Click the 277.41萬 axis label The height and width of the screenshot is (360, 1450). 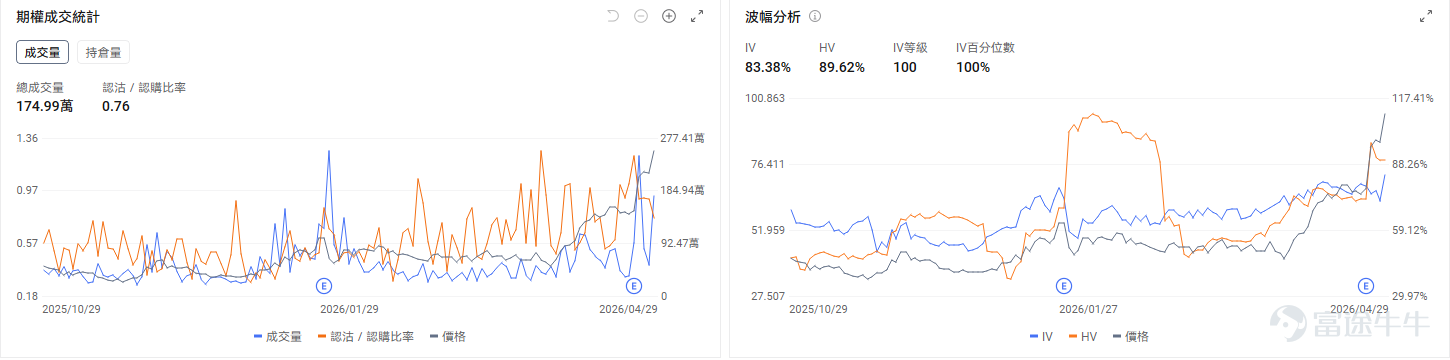tap(682, 138)
